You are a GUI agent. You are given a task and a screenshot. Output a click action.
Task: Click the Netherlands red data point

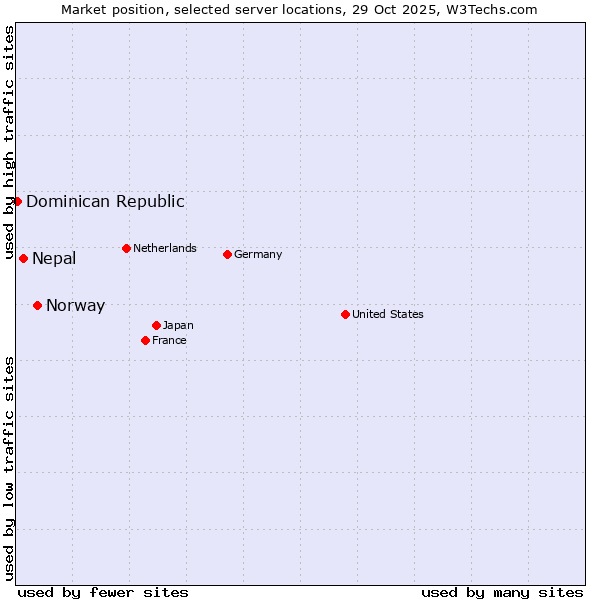pos(126,248)
